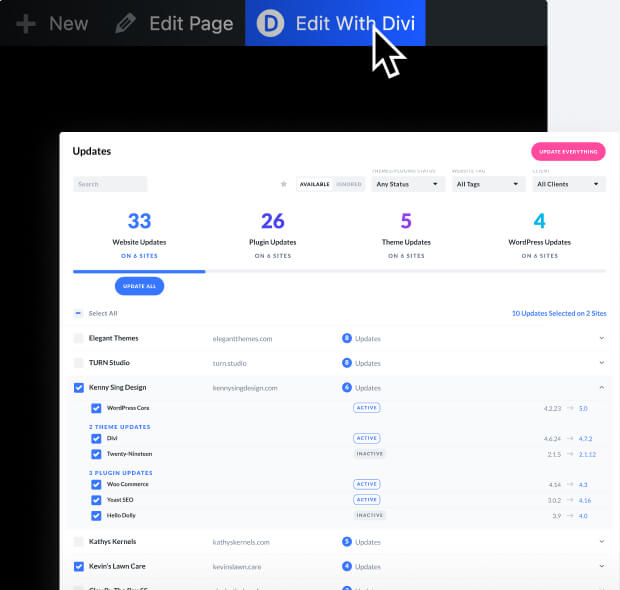Image resolution: width=620 pixels, height=590 pixels.
Task: Check the Elegant Themes site checkbox
Action: pyautogui.click(x=79, y=339)
